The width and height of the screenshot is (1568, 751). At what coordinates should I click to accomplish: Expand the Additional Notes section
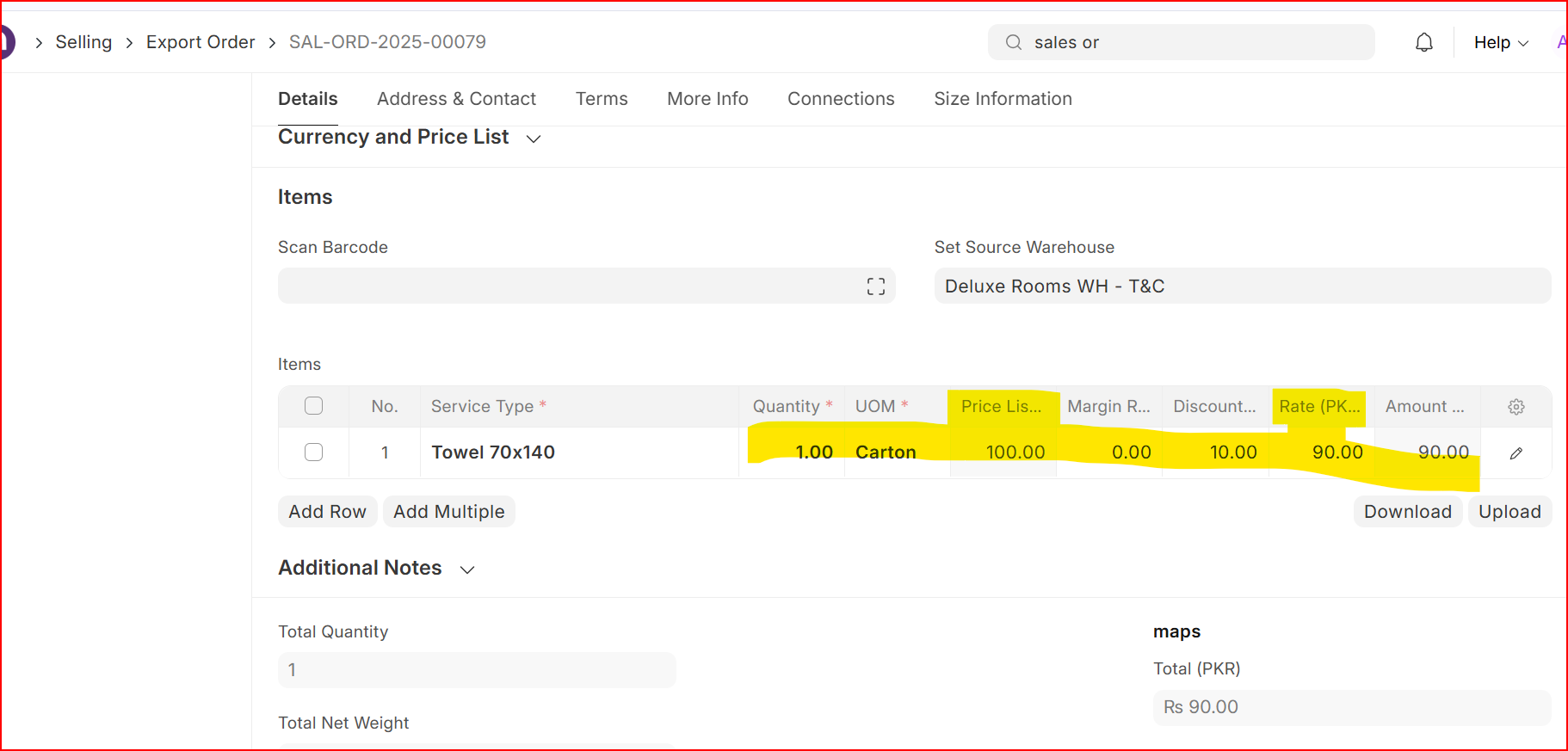tap(467, 569)
